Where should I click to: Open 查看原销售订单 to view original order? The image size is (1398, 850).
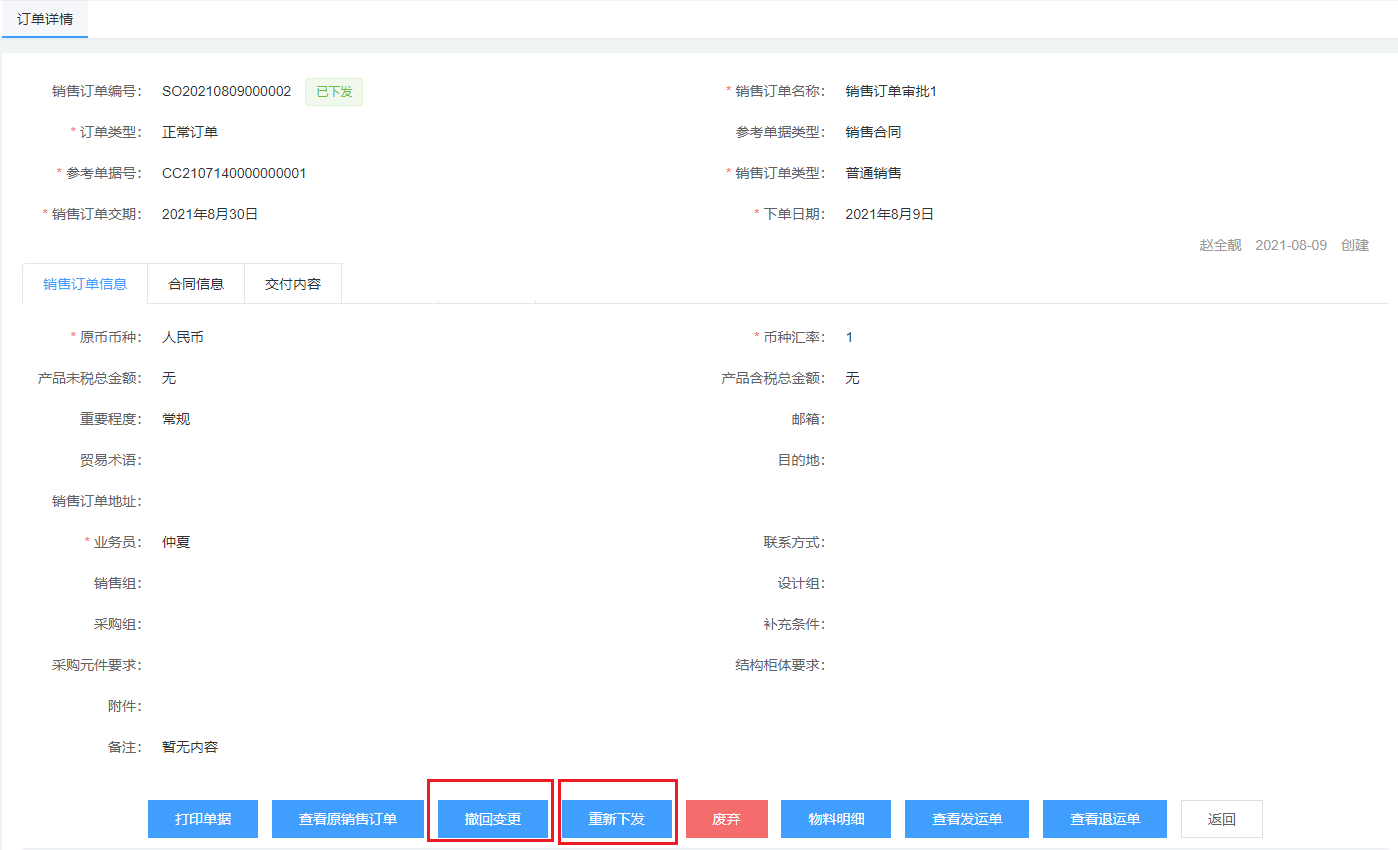pyautogui.click(x=348, y=819)
